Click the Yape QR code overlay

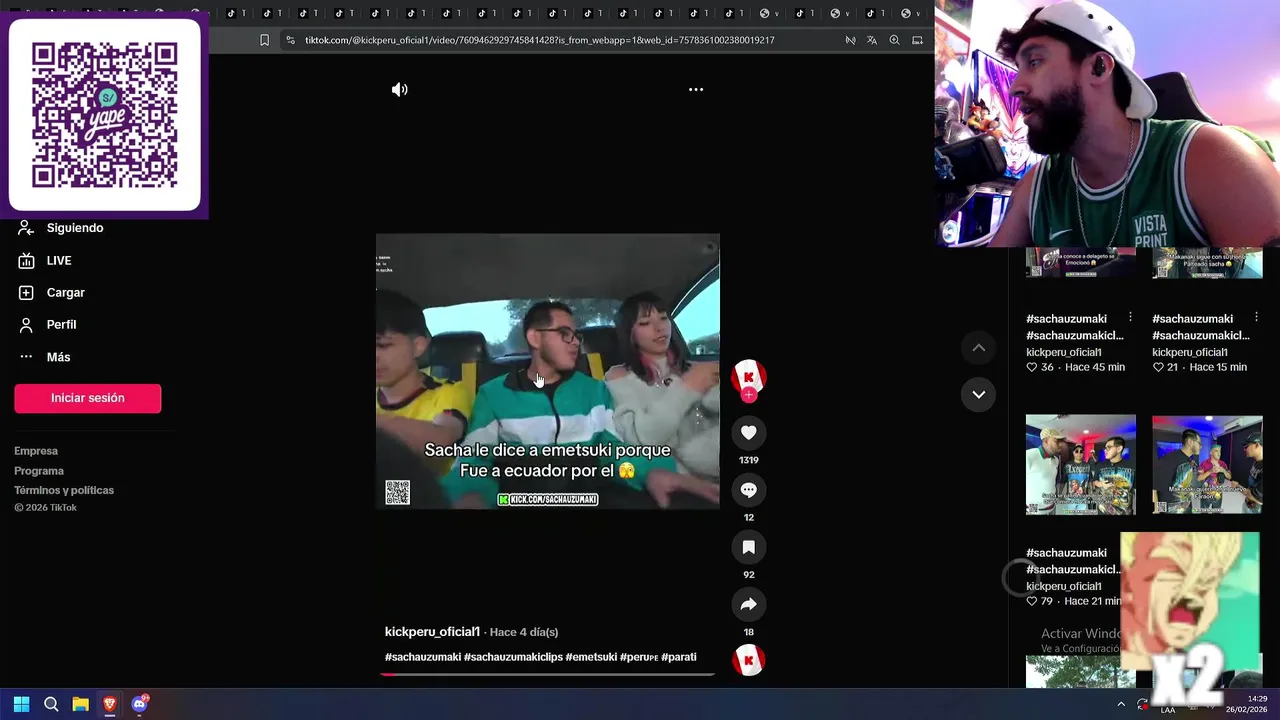[x=105, y=115]
